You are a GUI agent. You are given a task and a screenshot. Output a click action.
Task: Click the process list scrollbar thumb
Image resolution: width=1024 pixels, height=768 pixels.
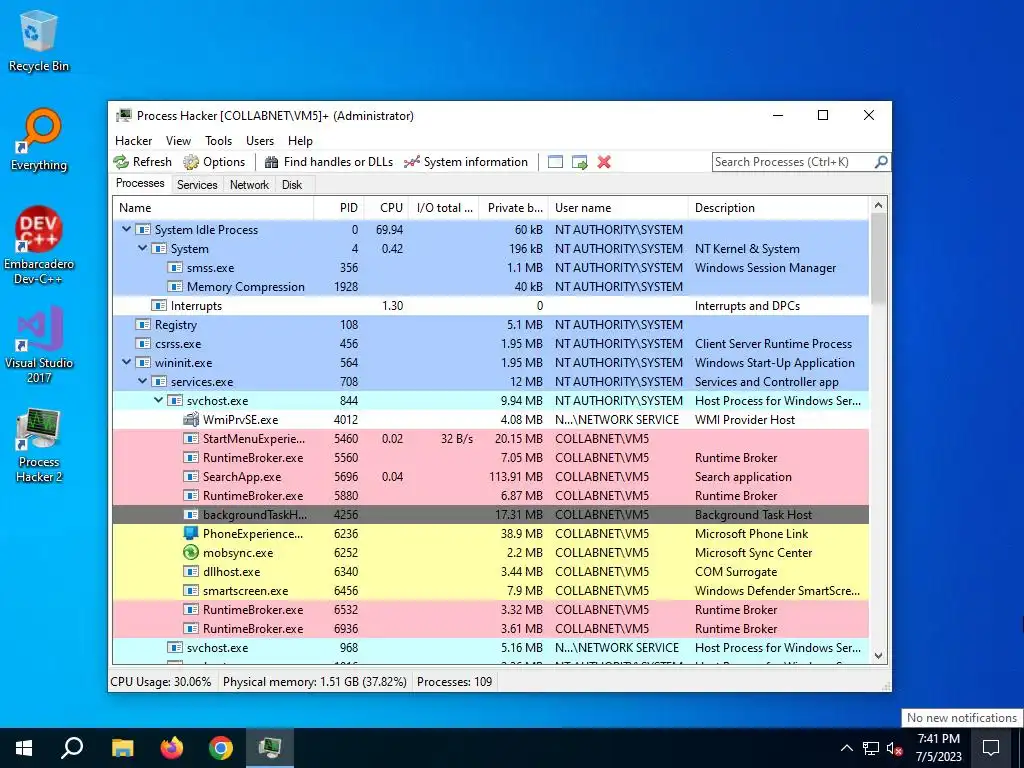[x=878, y=257]
